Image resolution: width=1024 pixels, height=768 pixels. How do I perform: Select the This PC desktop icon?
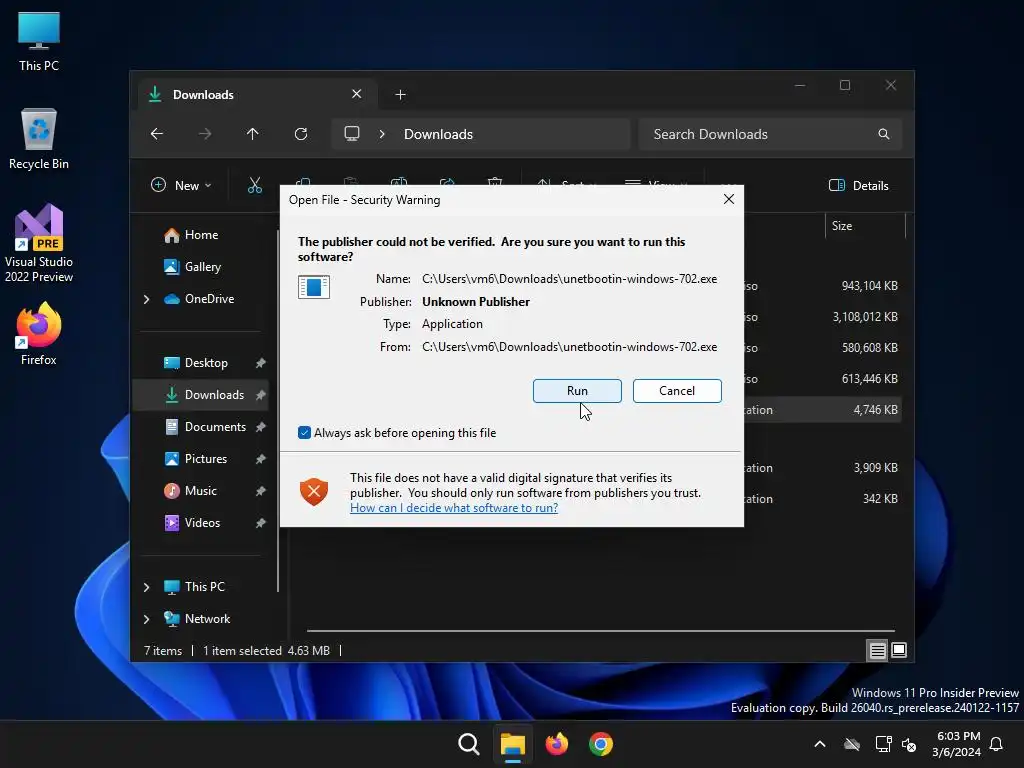(x=39, y=41)
